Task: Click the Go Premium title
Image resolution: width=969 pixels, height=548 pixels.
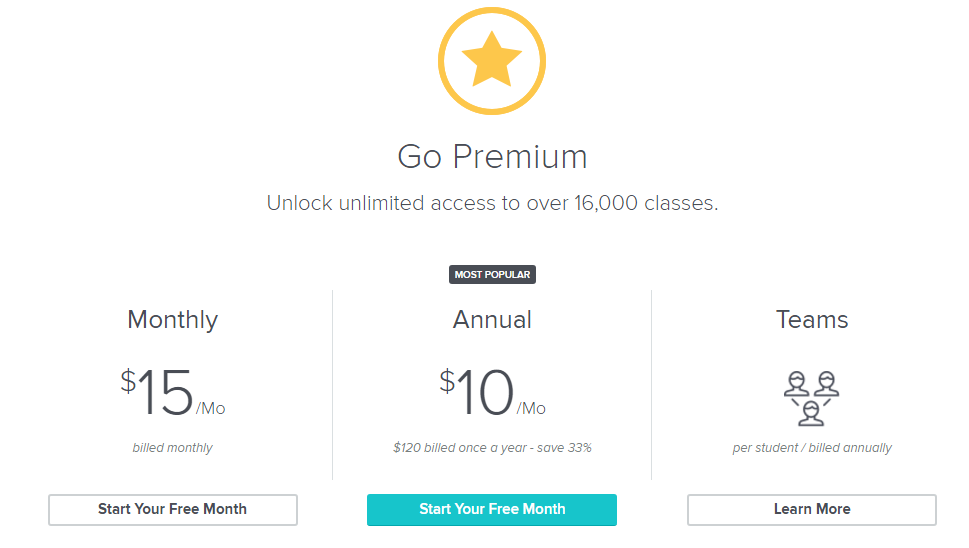Action: click(492, 156)
